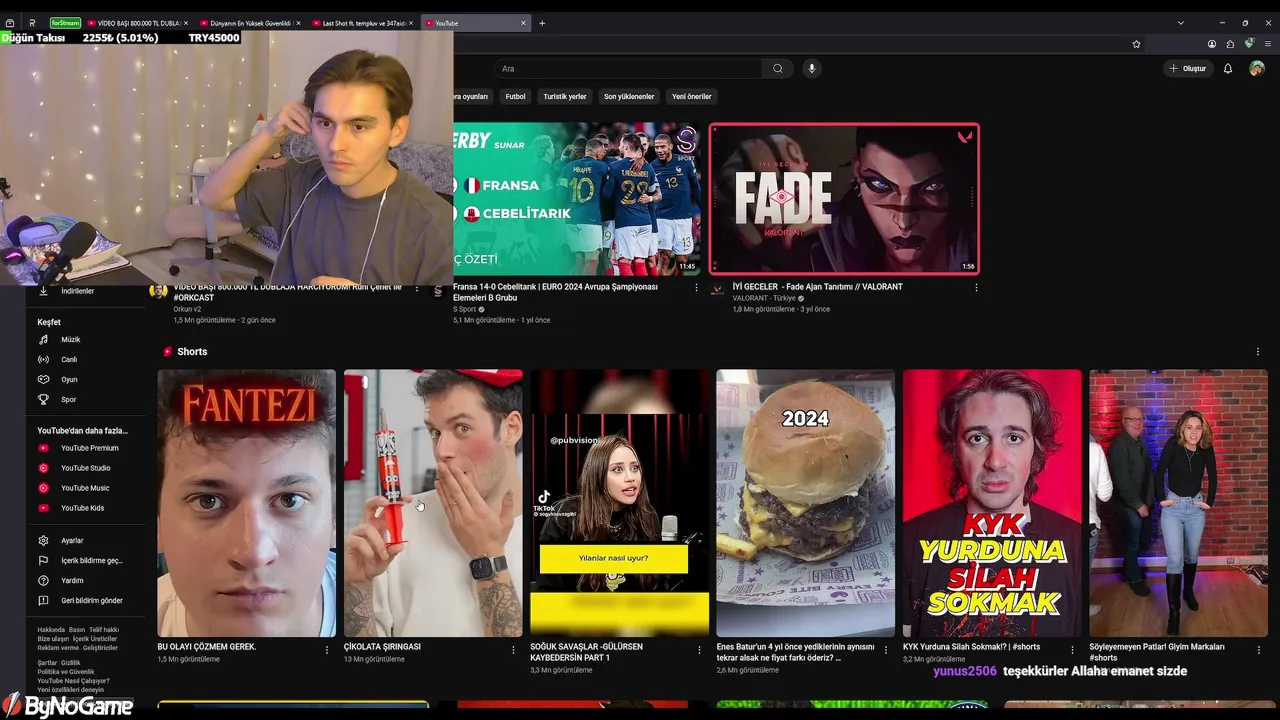Close the active YouTube browser tab

[x=523, y=23]
